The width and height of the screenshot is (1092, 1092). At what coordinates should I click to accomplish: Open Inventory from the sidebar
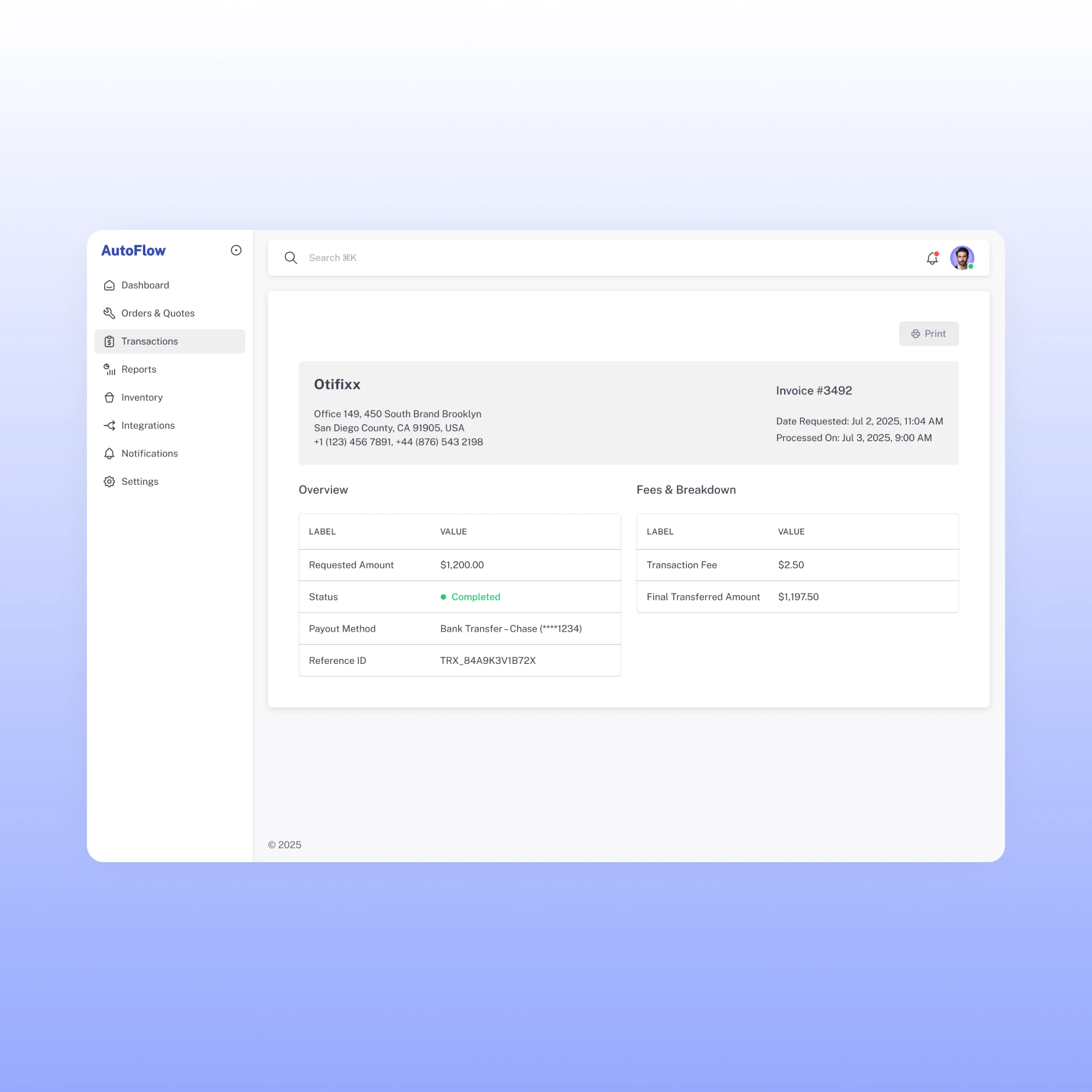pos(142,397)
